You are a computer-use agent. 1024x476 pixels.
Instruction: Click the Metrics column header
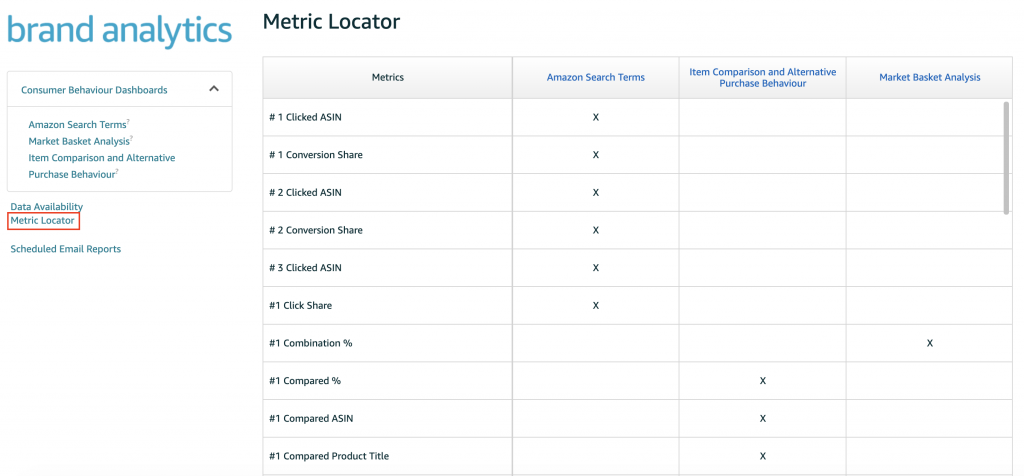[388, 77]
